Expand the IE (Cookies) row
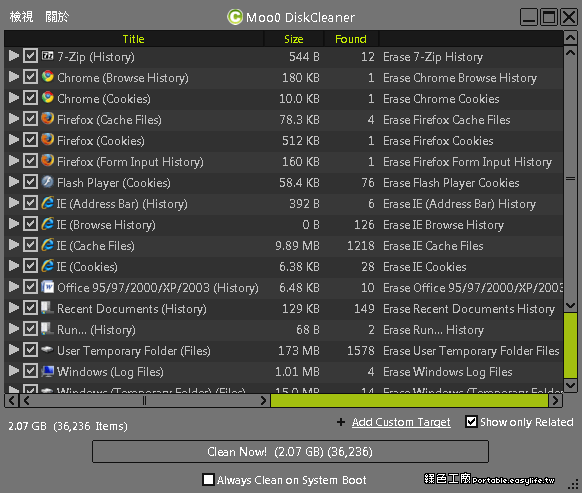 14,265
